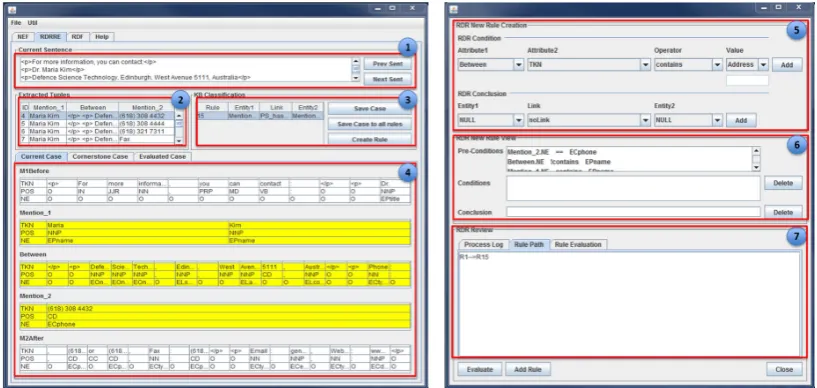
Task: Select the Cornerstone Case tab
Action: pyautogui.click(x=100, y=156)
